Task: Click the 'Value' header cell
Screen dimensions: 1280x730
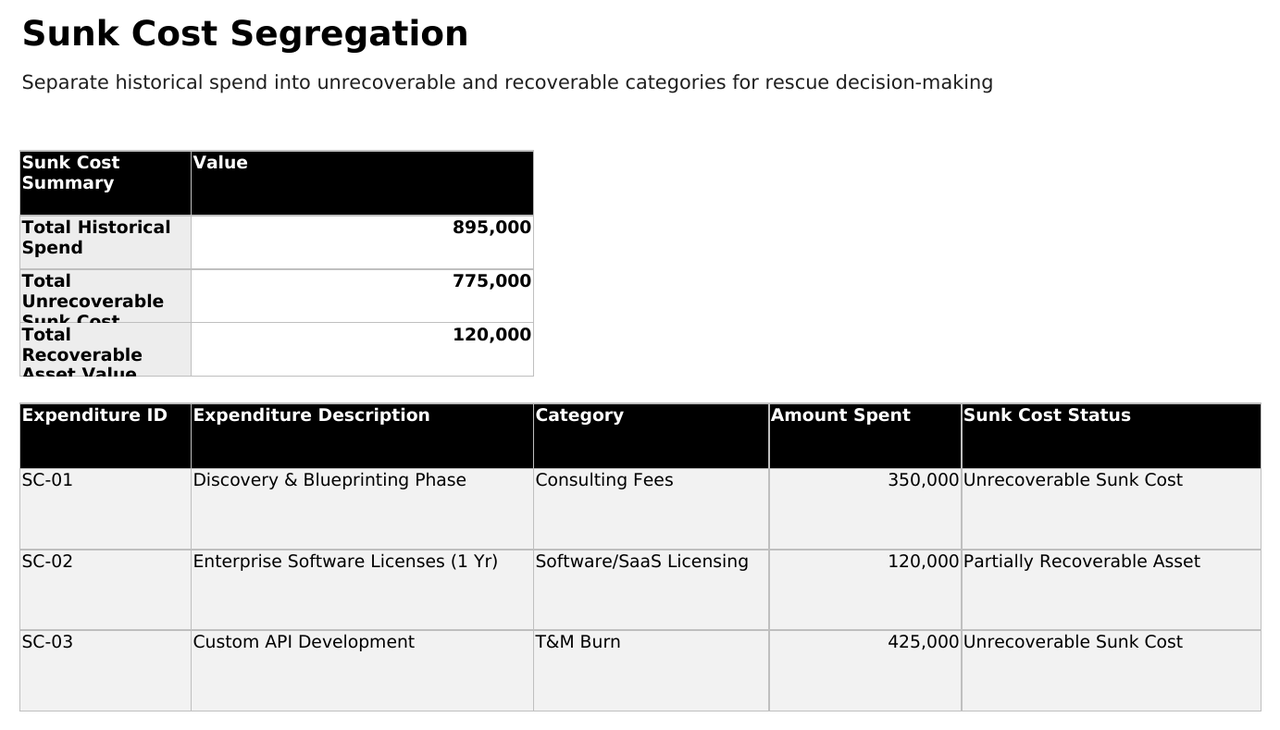Action: click(x=362, y=183)
